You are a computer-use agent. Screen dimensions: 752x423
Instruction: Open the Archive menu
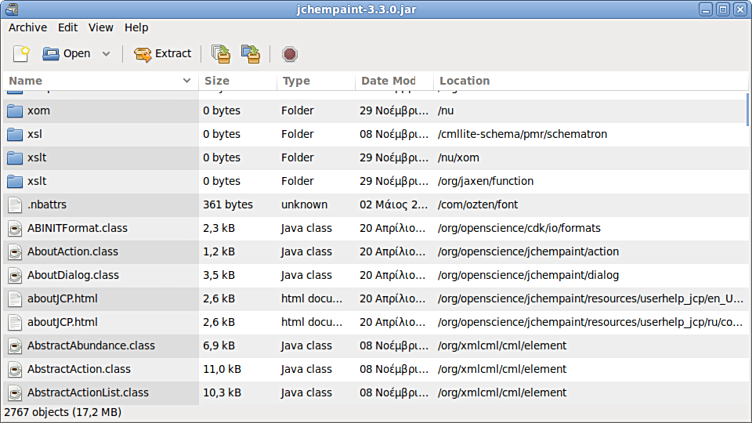click(x=28, y=28)
